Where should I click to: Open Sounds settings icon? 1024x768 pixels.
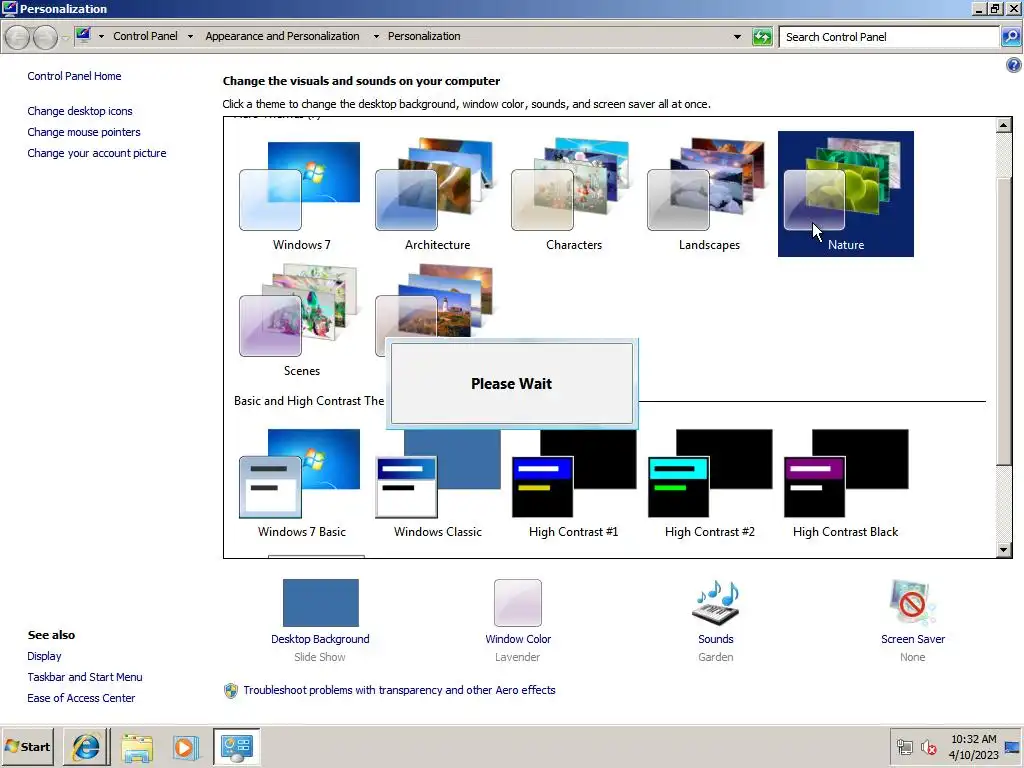click(x=716, y=603)
